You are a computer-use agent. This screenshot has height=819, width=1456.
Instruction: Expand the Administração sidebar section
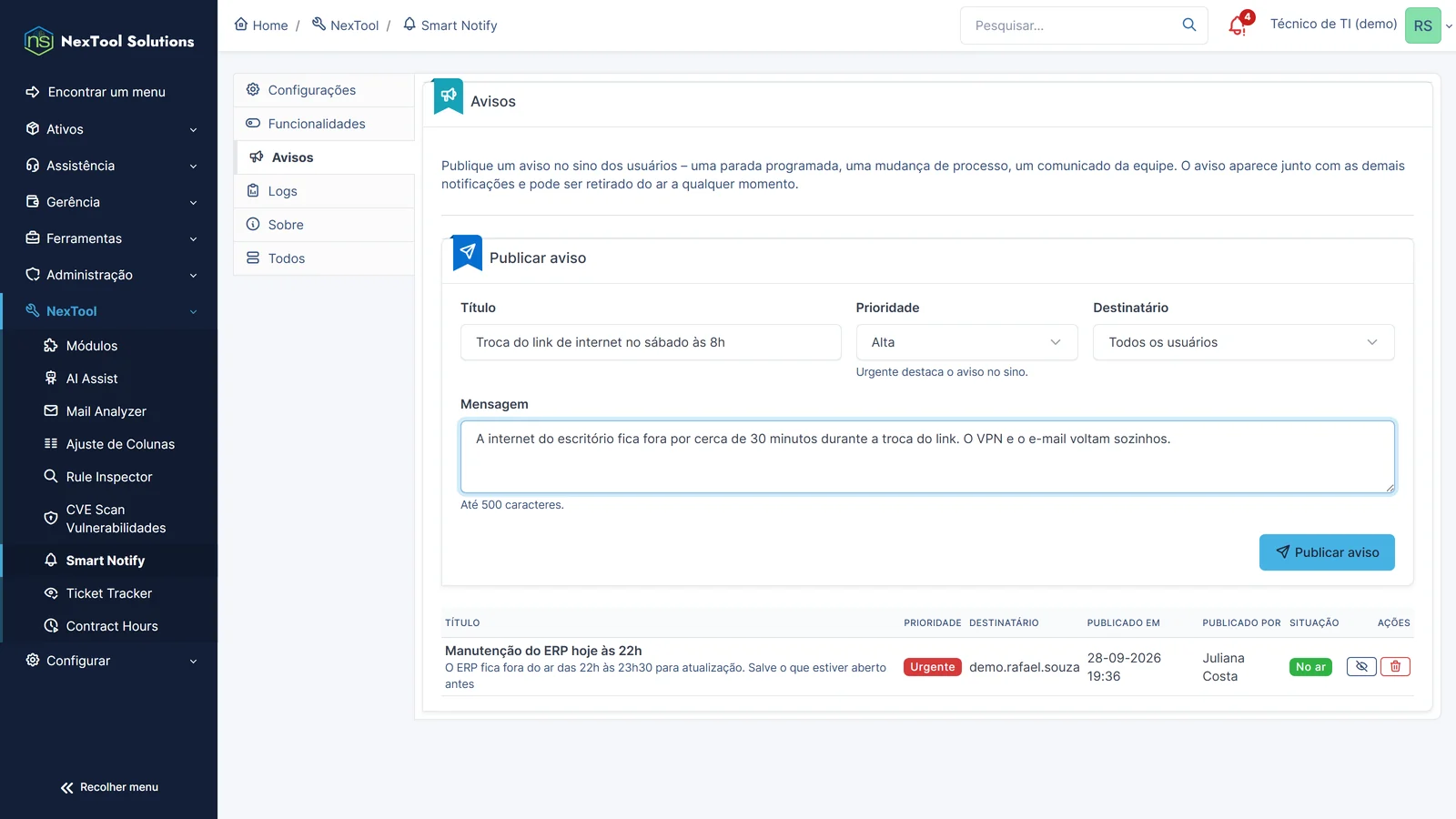109,275
